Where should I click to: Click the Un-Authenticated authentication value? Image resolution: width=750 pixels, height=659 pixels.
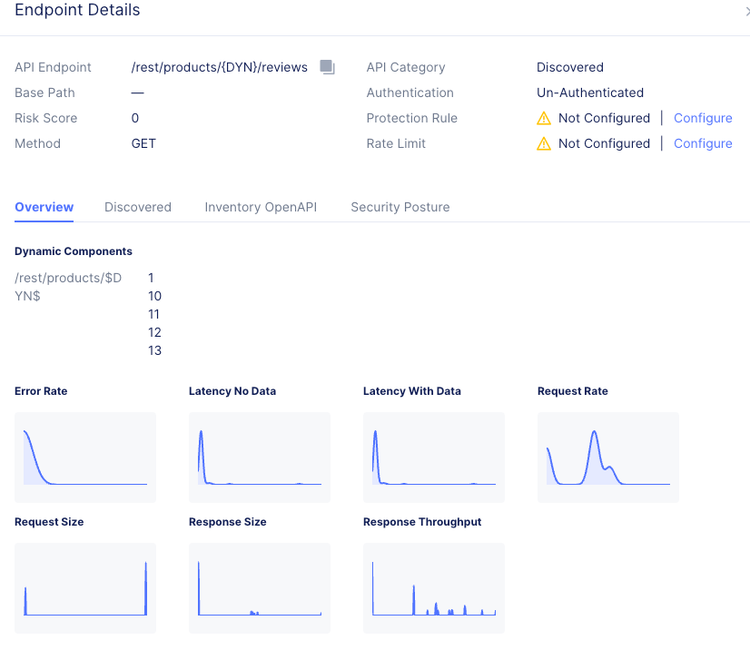(x=590, y=93)
